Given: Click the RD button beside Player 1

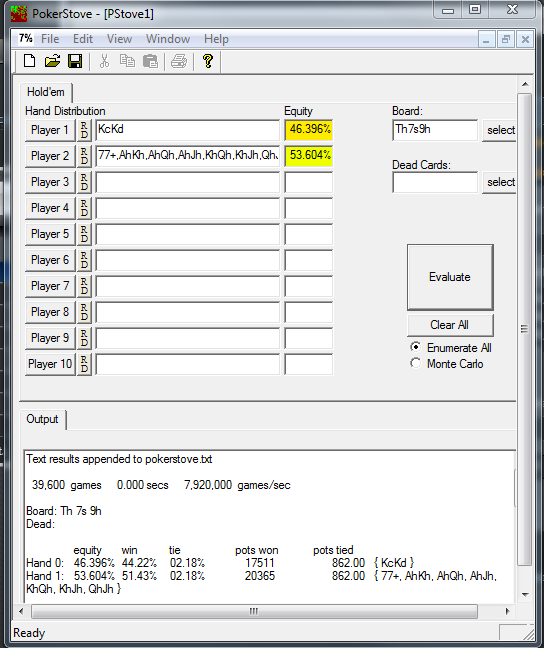Looking at the screenshot, I should coord(84,130).
